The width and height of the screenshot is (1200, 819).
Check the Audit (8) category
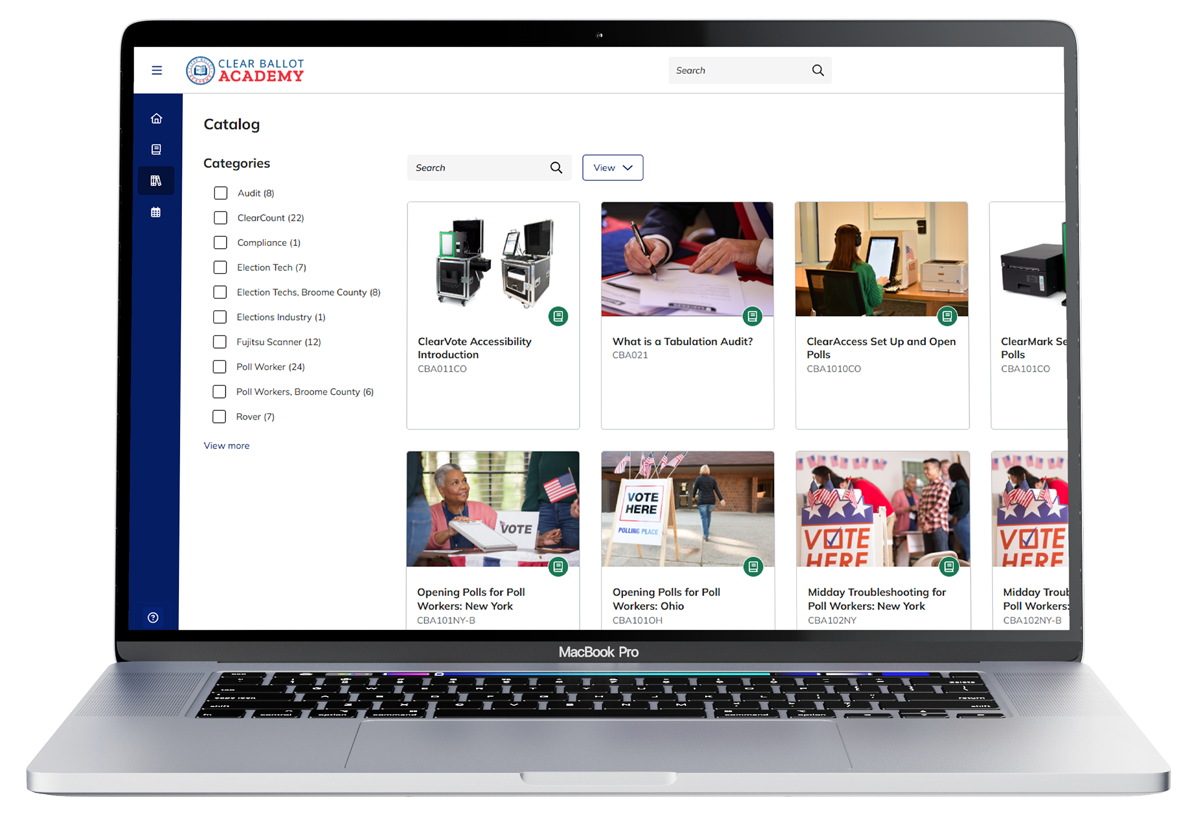click(221, 193)
